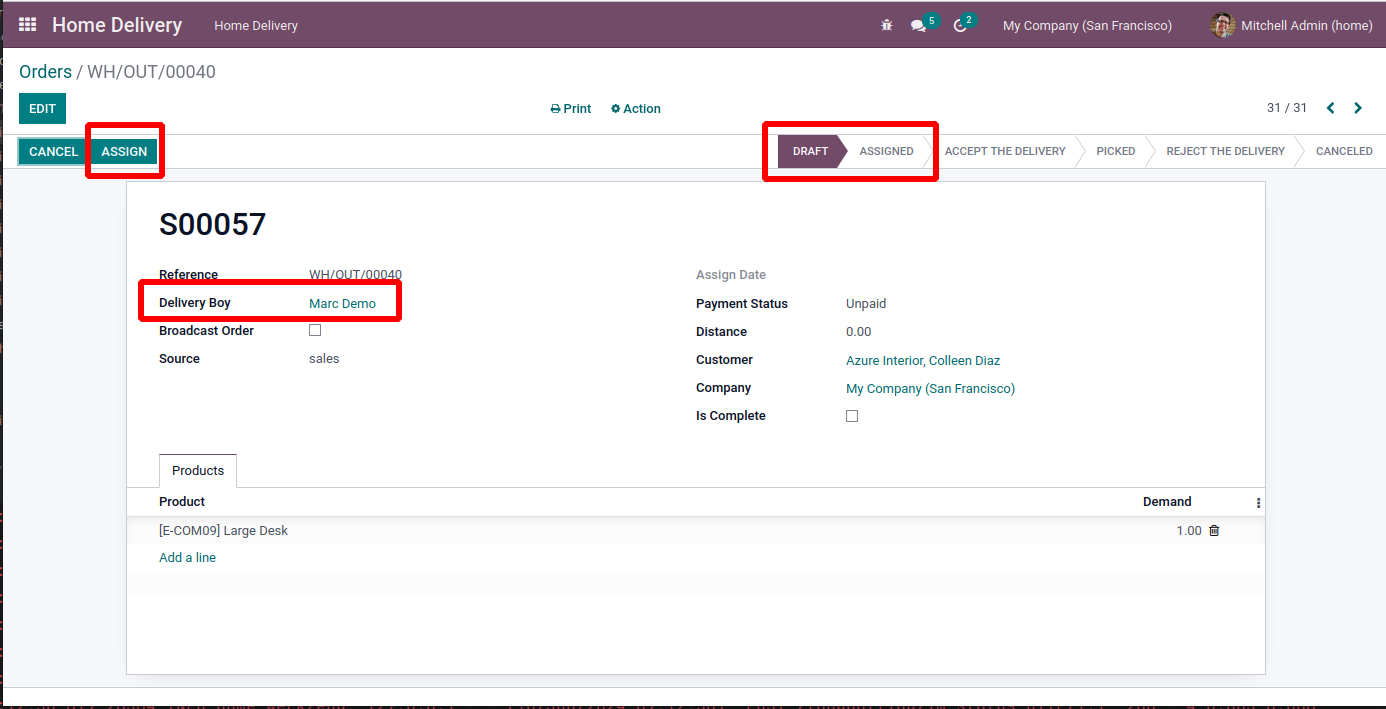Click the Canceled status stage
This screenshot has height=709, width=1386.
(x=1344, y=151)
